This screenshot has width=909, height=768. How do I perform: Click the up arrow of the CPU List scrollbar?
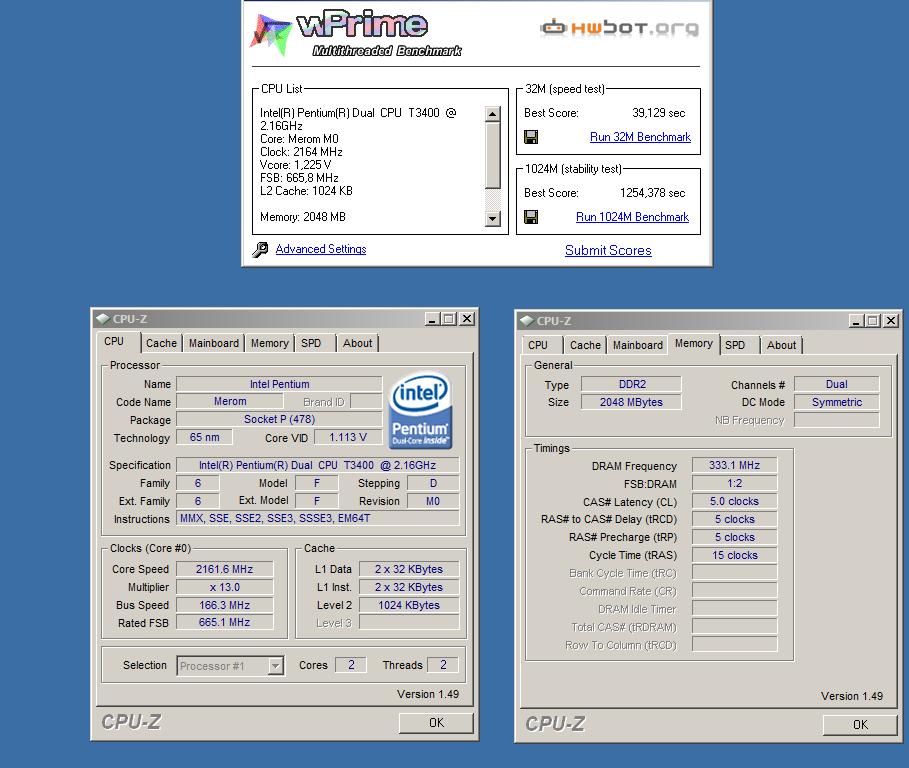pyautogui.click(x=492, y=114)
